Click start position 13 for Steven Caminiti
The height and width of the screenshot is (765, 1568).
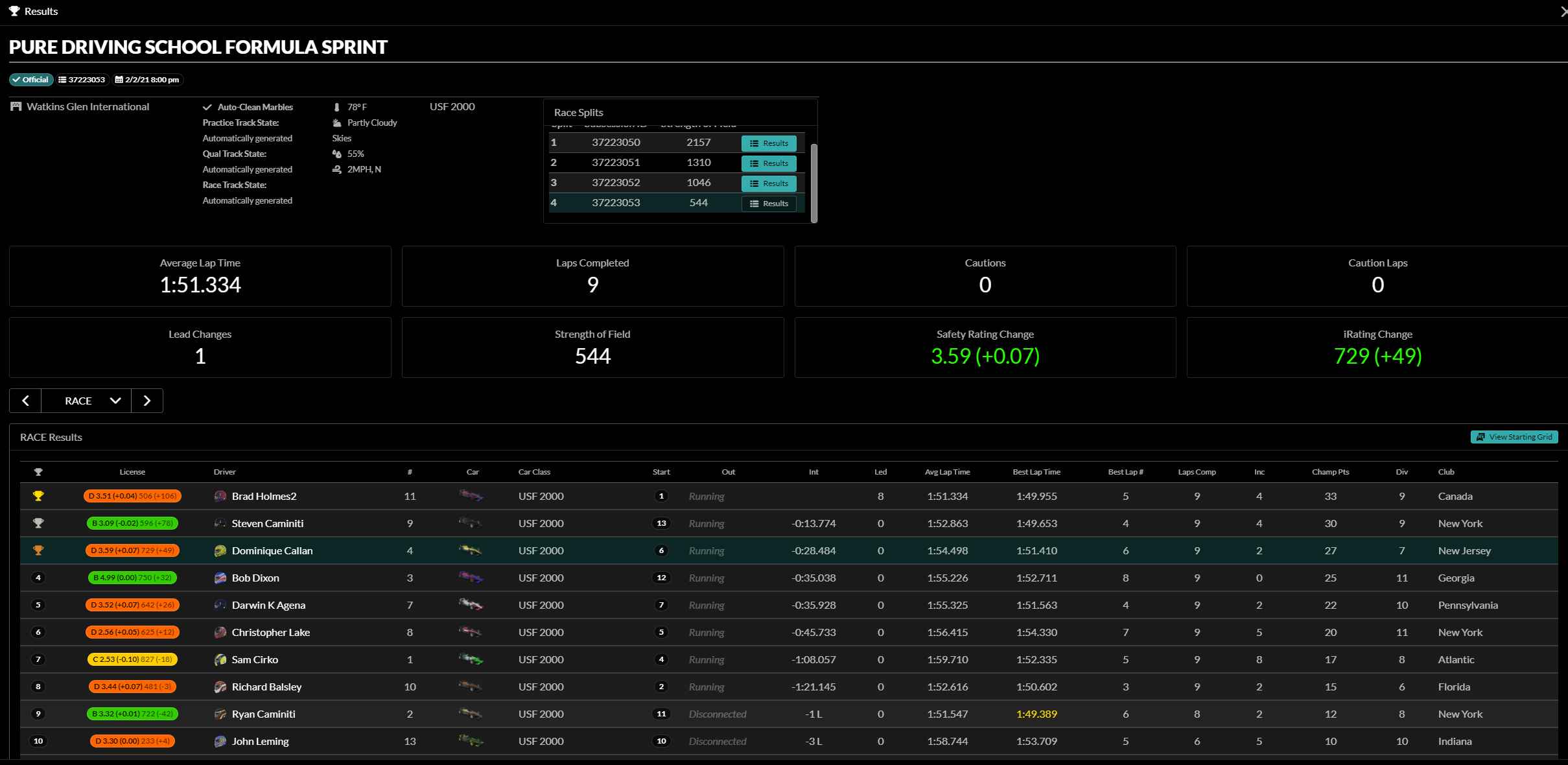(661, 523)
